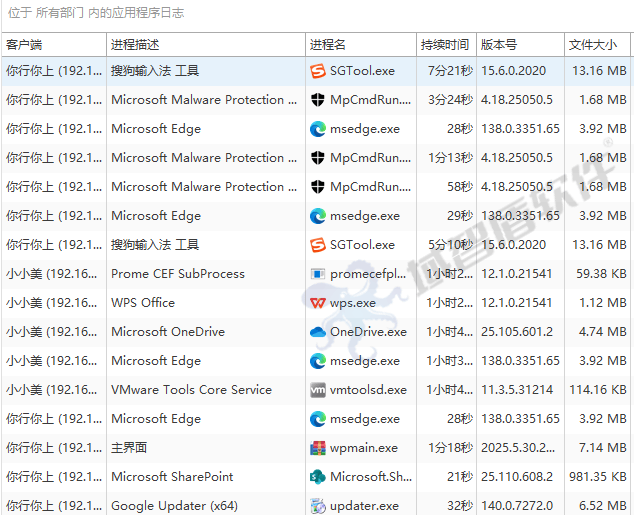Click the Sogou icon in the 5分10秒 SGTool.exe row
634x515 pixels.
tap(318, 245)
